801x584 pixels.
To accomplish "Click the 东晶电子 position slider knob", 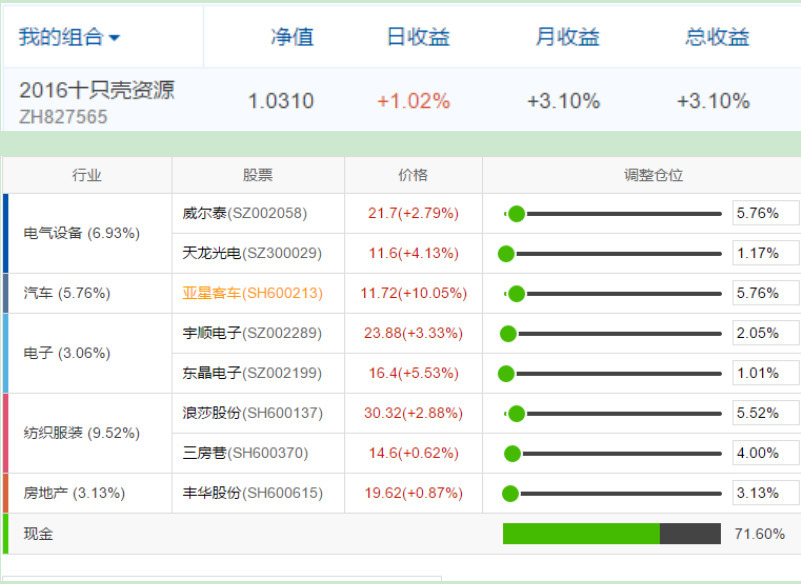I will tap(506, 373).
